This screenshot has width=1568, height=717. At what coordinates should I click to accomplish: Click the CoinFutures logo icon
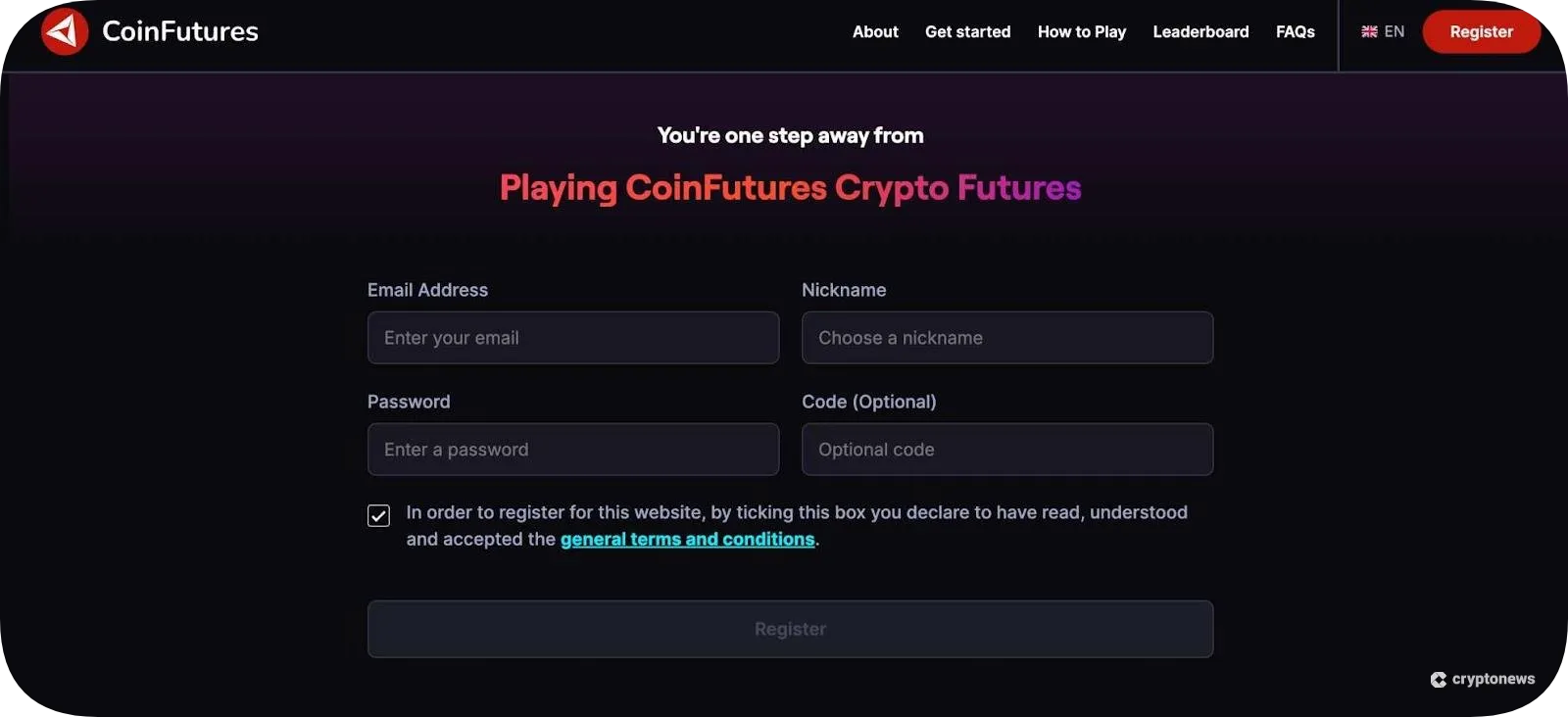coord(63,30)
